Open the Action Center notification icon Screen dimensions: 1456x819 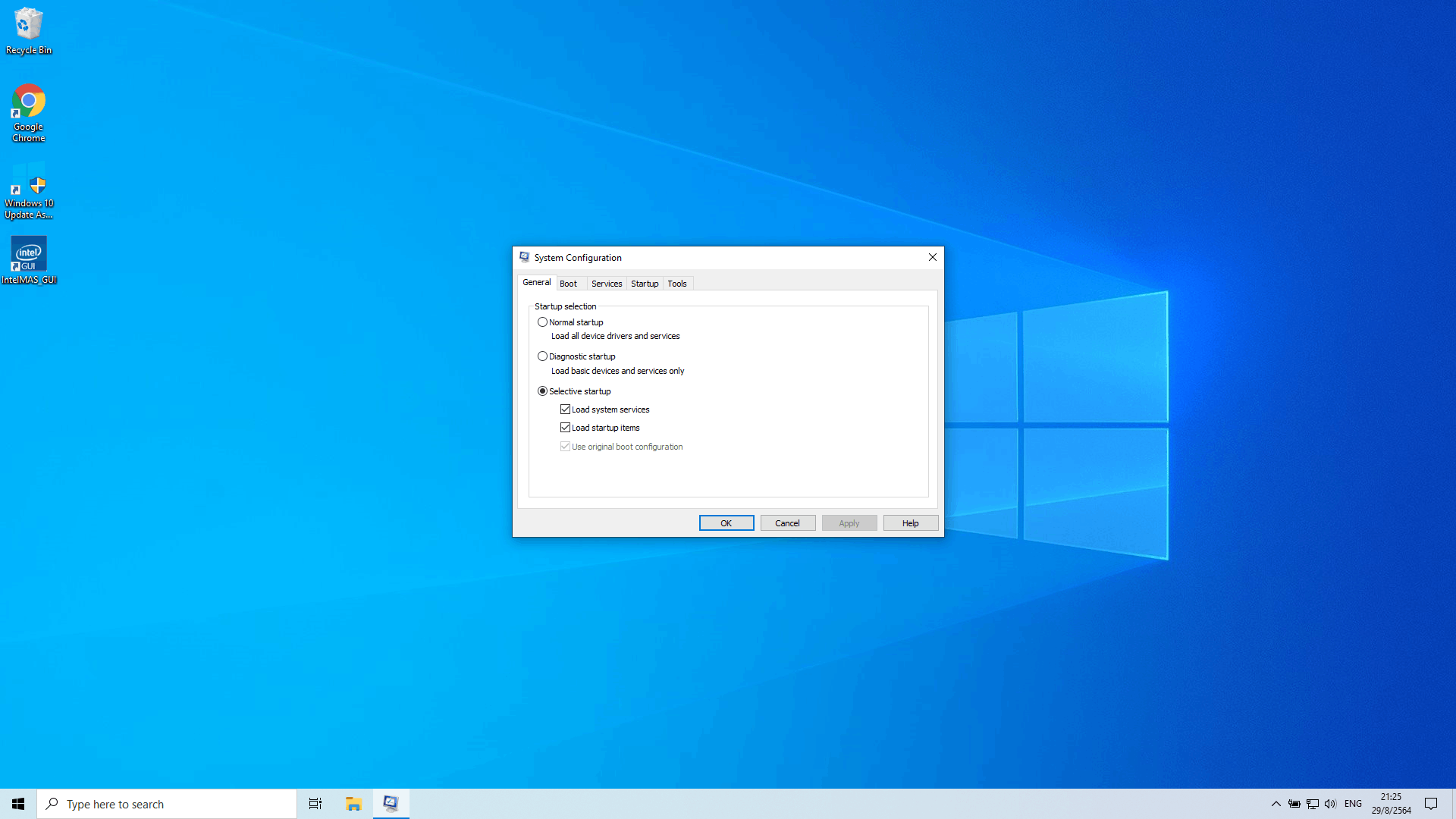(x=1431, y=804)
